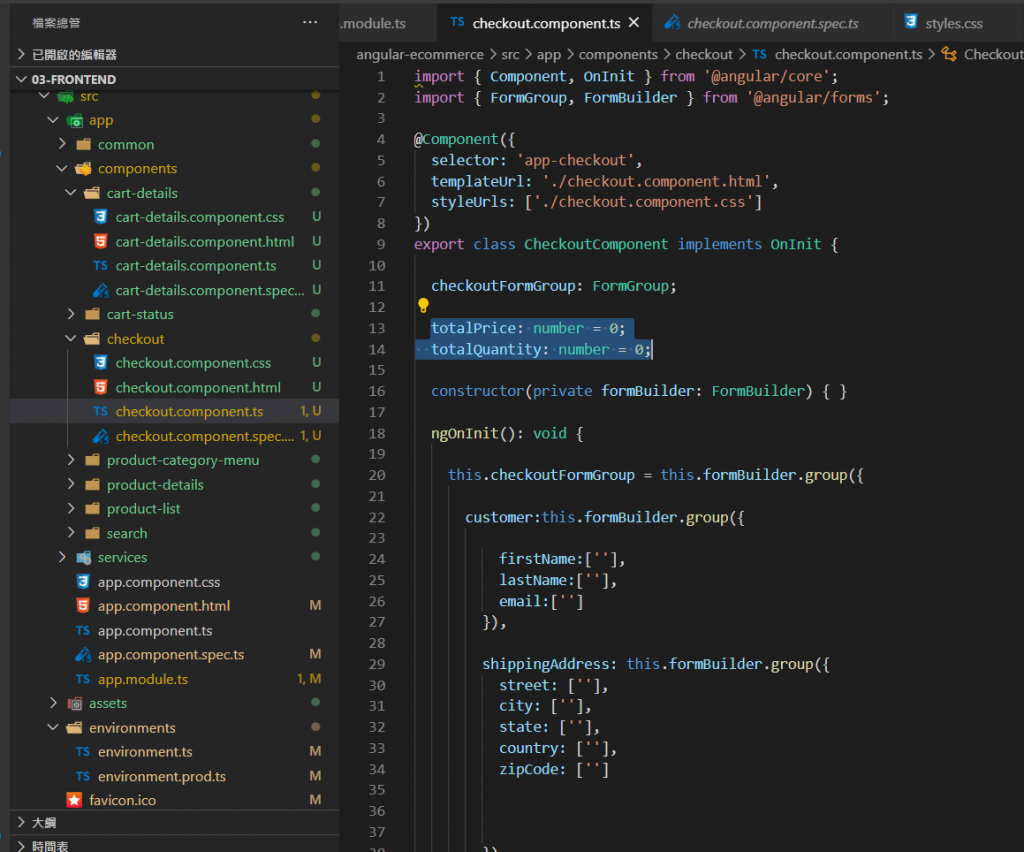Switch to the styles.css tab
The width and height of the screenshot is (1024, 852).
point(953,23)
